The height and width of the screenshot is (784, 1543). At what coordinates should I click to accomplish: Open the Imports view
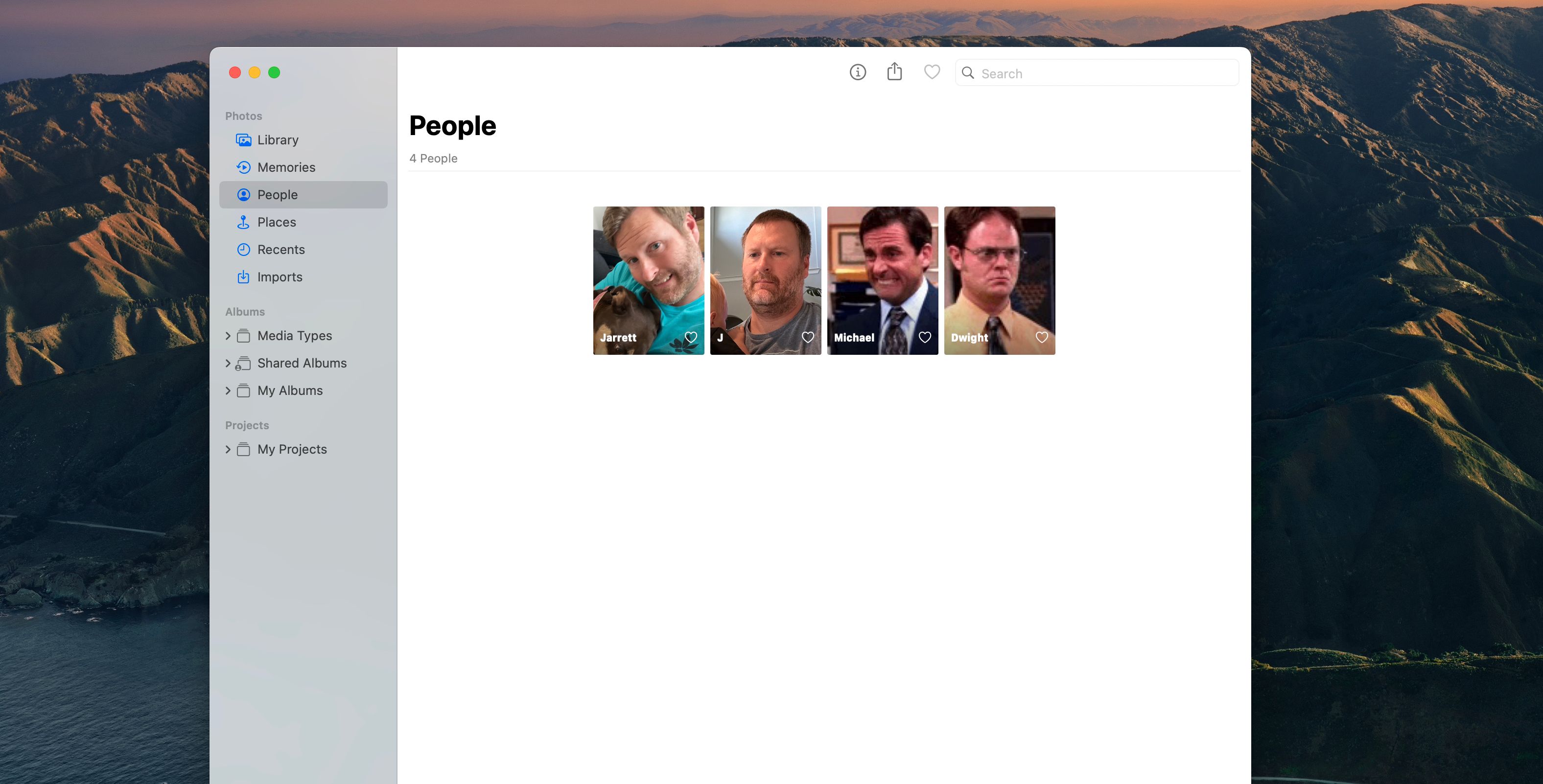point(280,277)
